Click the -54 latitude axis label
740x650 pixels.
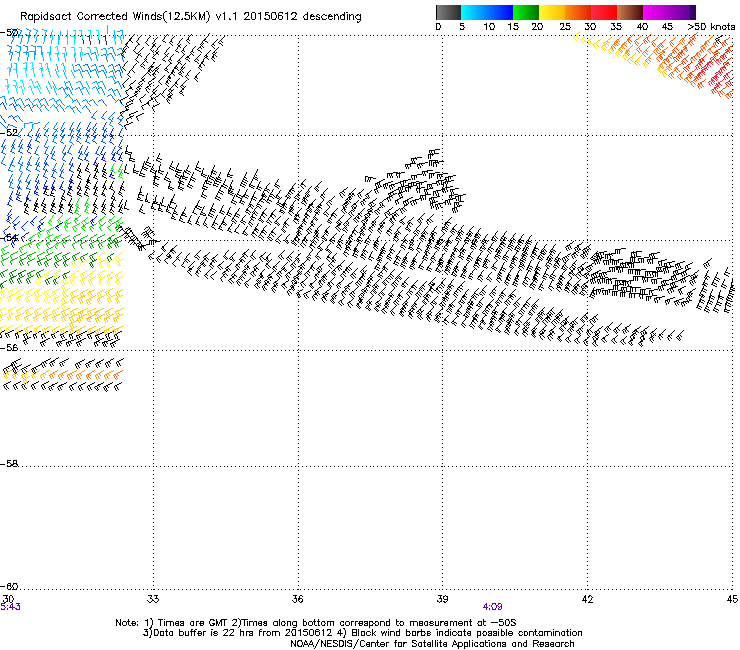pyautogui.click(x=9, y=237)
